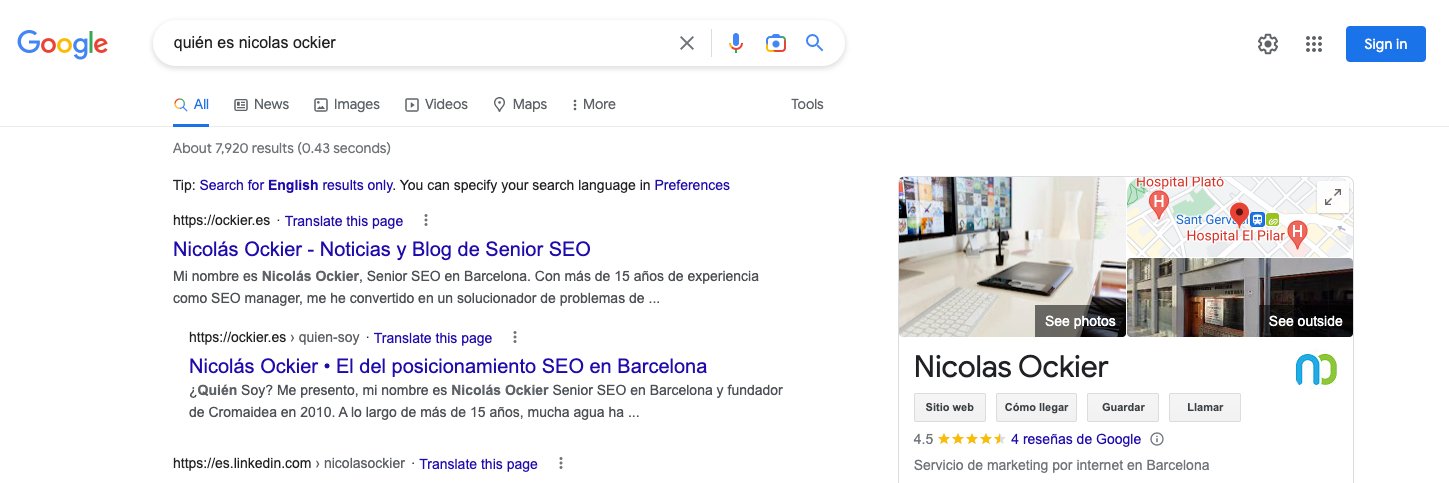This screenshot has height=483, width=1449.
Task: Switch to the Maps tab
Action: 520,104
